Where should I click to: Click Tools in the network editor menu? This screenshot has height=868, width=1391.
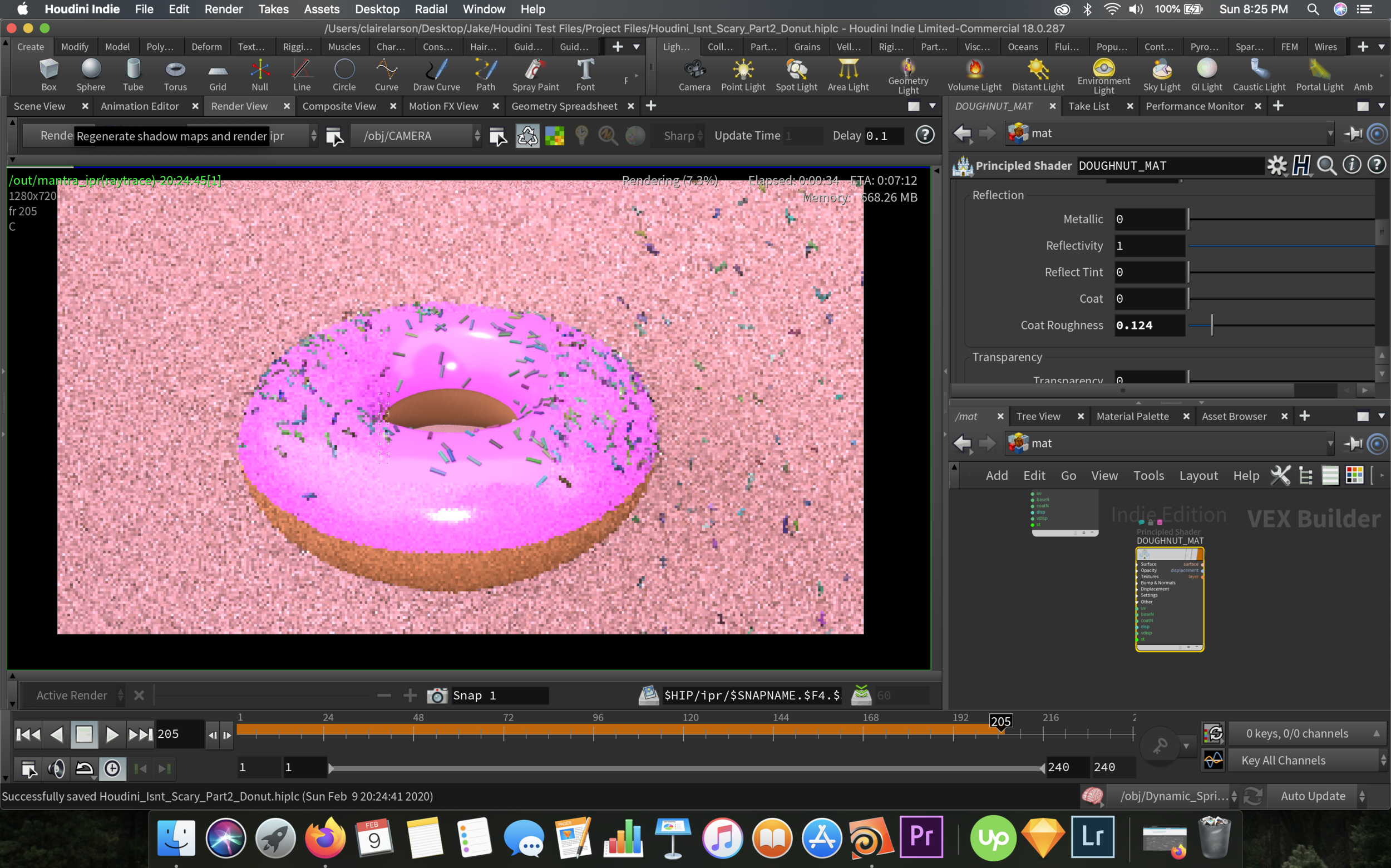(x=1148, y=475)
